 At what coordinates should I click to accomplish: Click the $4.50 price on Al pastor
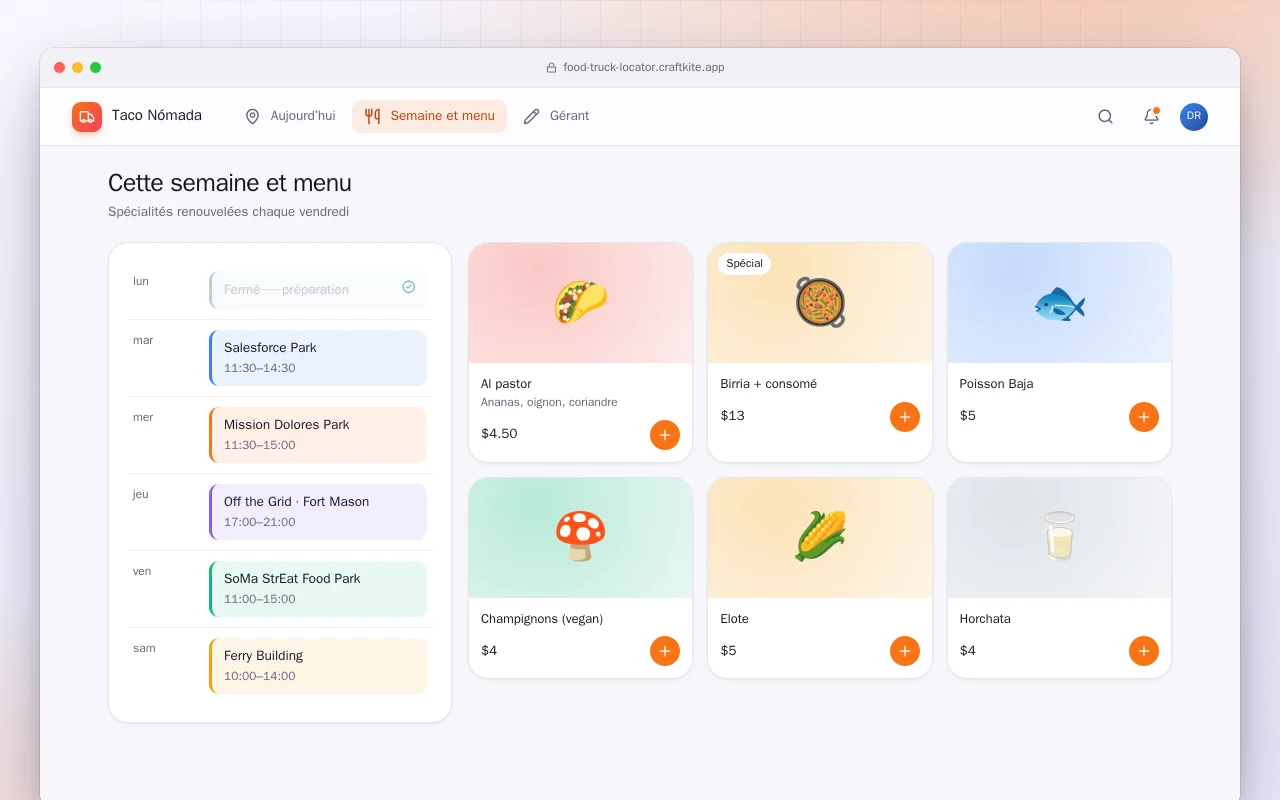tap(499, 434)
